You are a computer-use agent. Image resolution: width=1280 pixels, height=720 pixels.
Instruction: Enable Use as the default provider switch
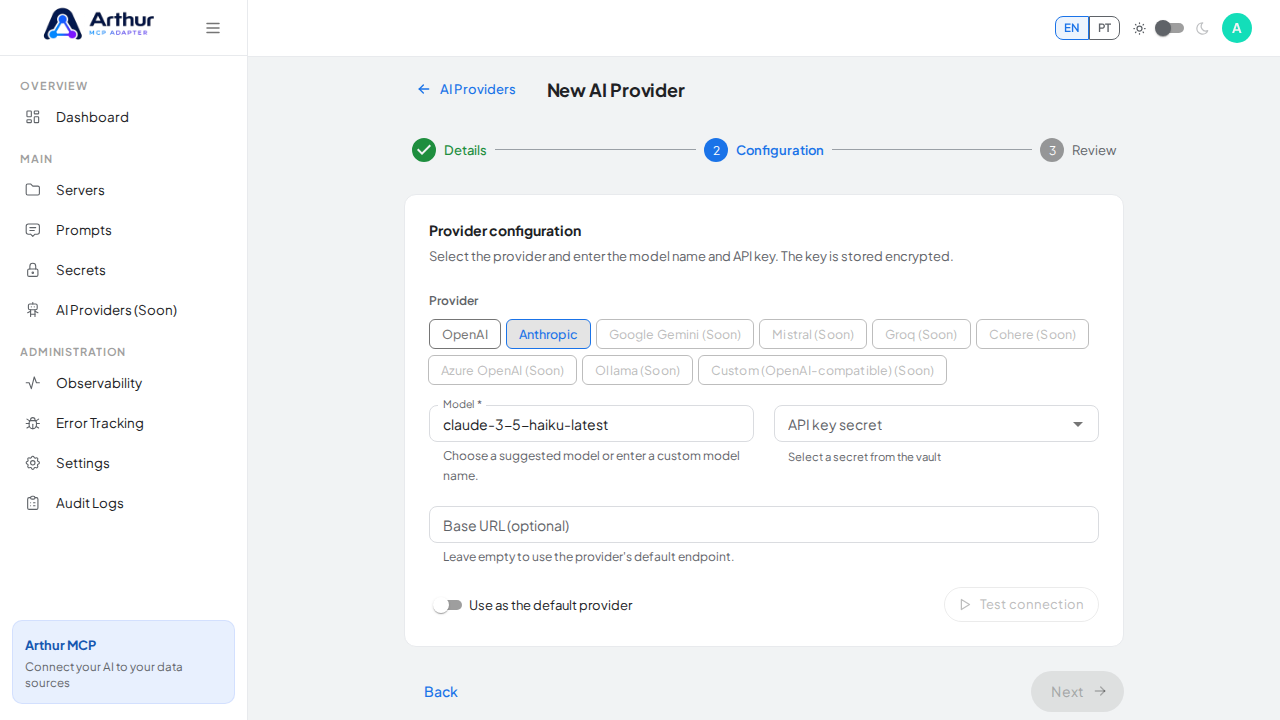pos(447,605)
